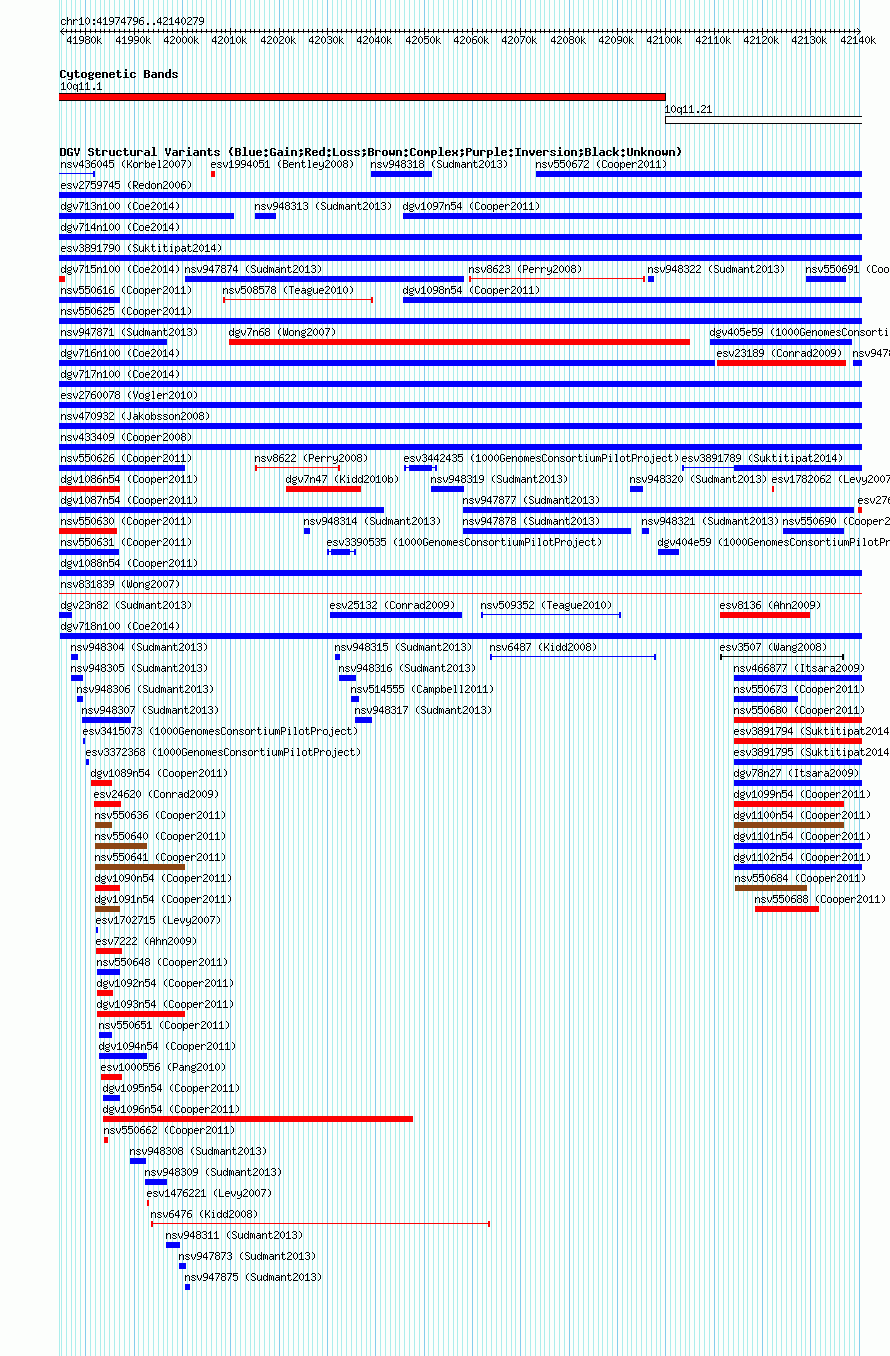
Task: Click the red esv8136 (Ahn2009) loss bar
Action: pos(764,614)
